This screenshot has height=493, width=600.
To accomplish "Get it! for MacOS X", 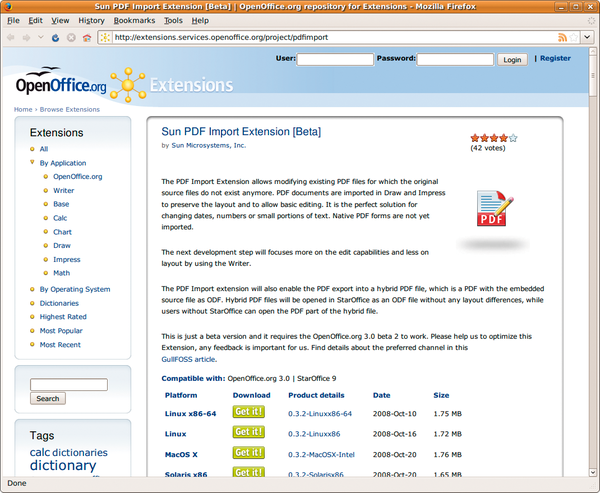I will pyautogui.click(x=249, y=453).
